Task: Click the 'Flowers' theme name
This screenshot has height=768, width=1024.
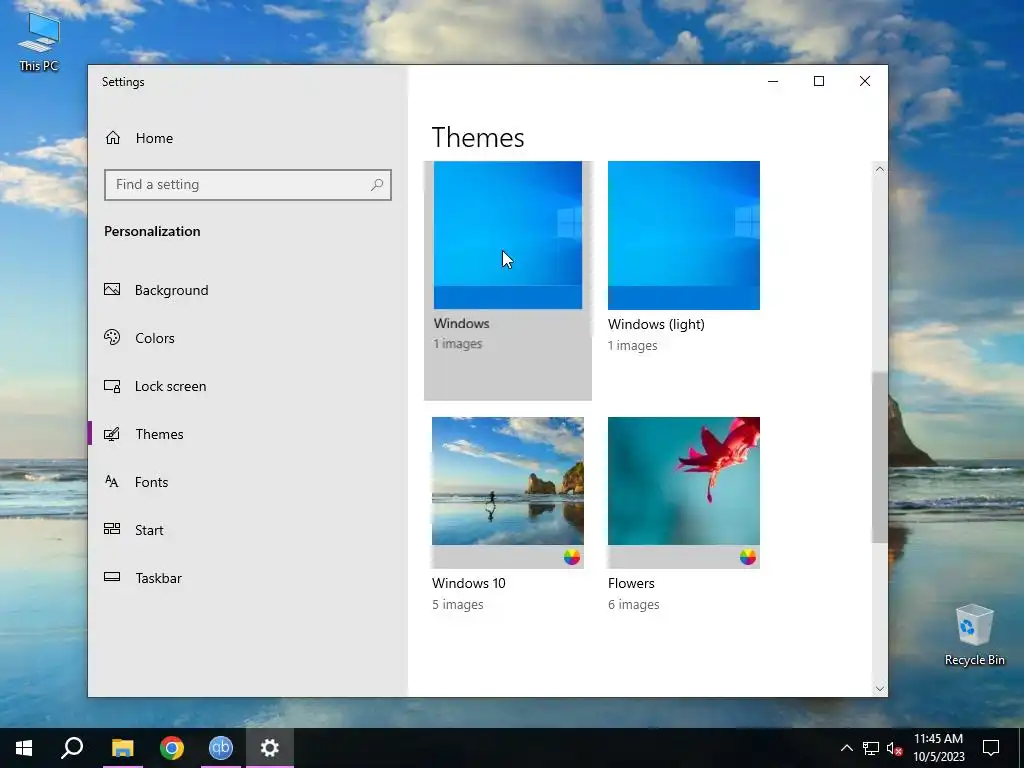Action: pos(631,583)
